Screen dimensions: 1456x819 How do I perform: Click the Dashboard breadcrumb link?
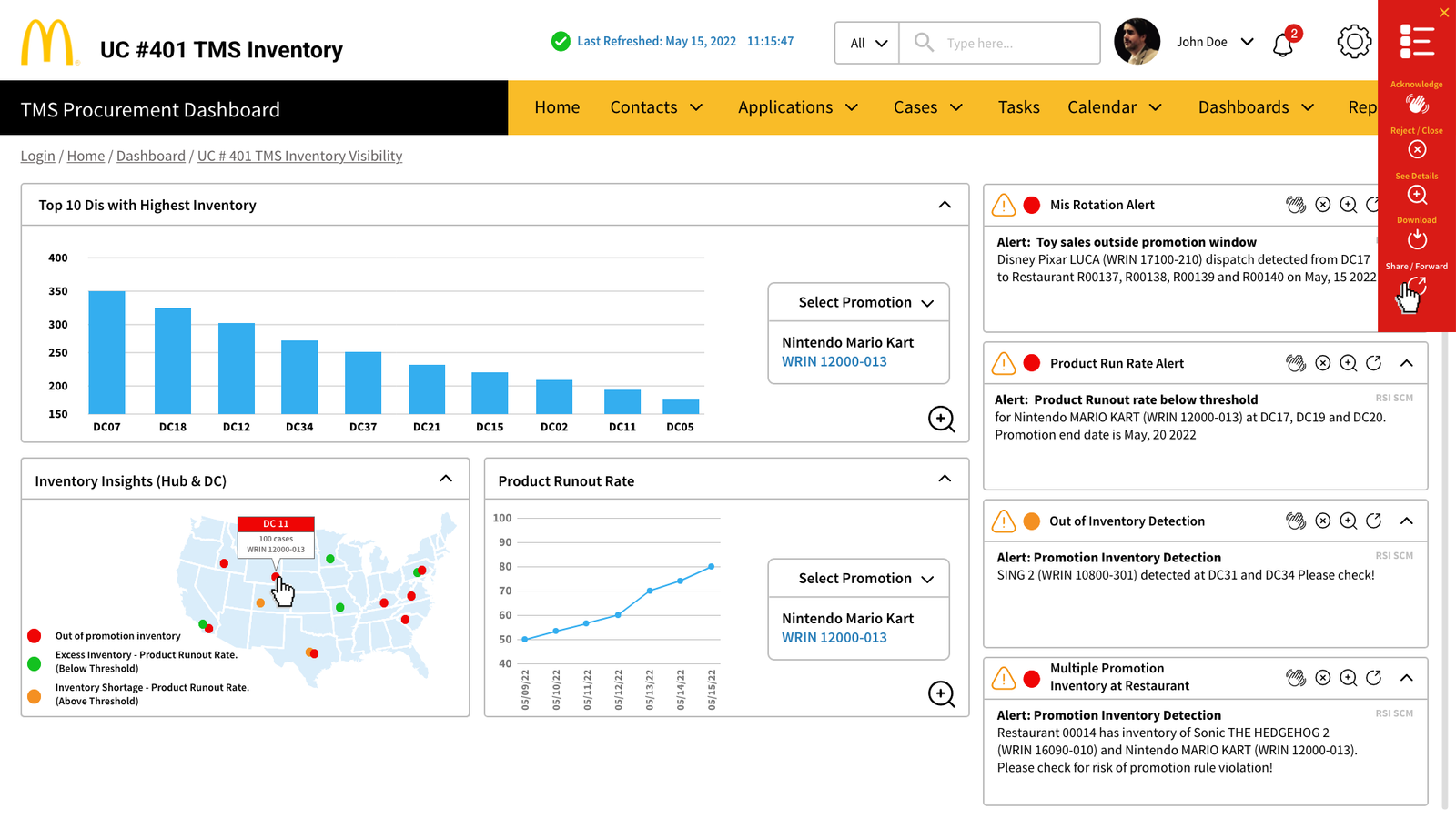coord(151,156)
